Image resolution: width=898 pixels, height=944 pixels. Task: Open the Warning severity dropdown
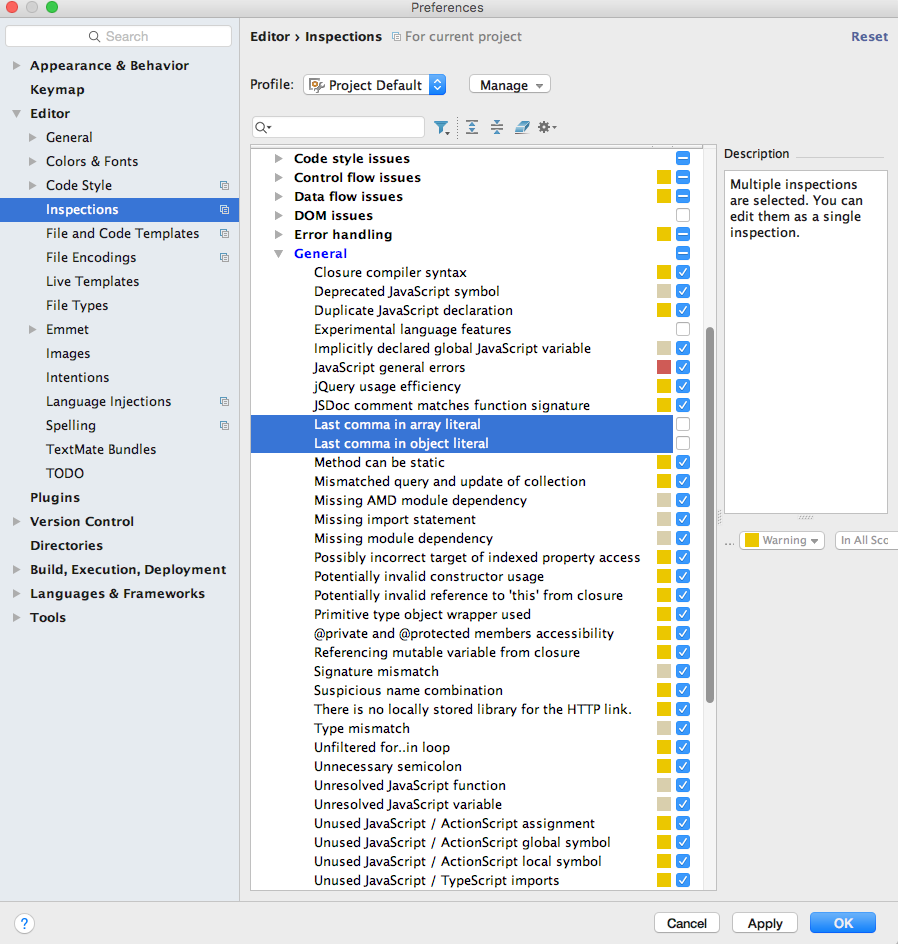782,540
